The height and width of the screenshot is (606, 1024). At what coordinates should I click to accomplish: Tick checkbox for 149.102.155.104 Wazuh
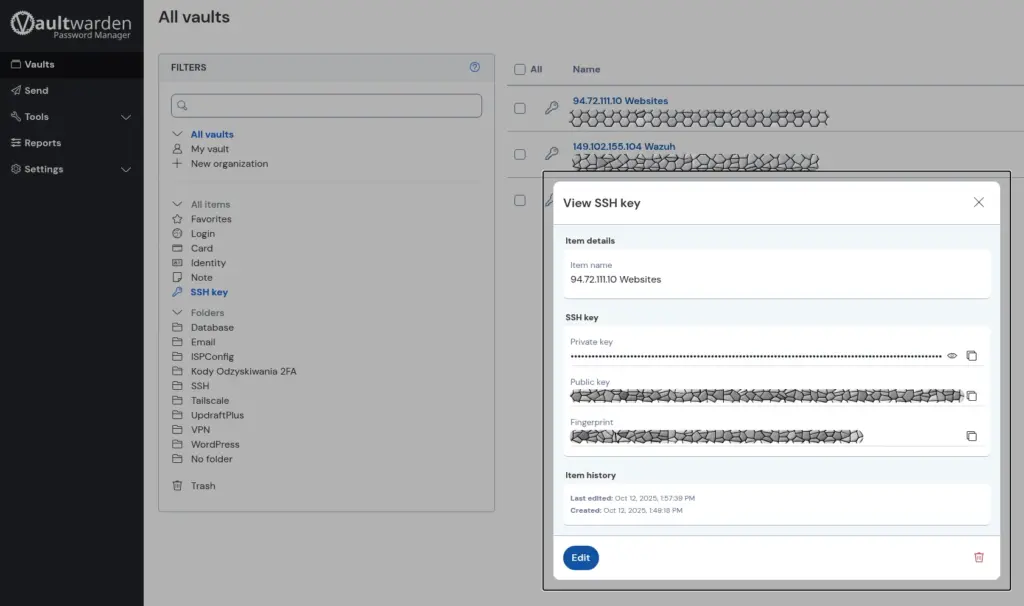point(520,154)
